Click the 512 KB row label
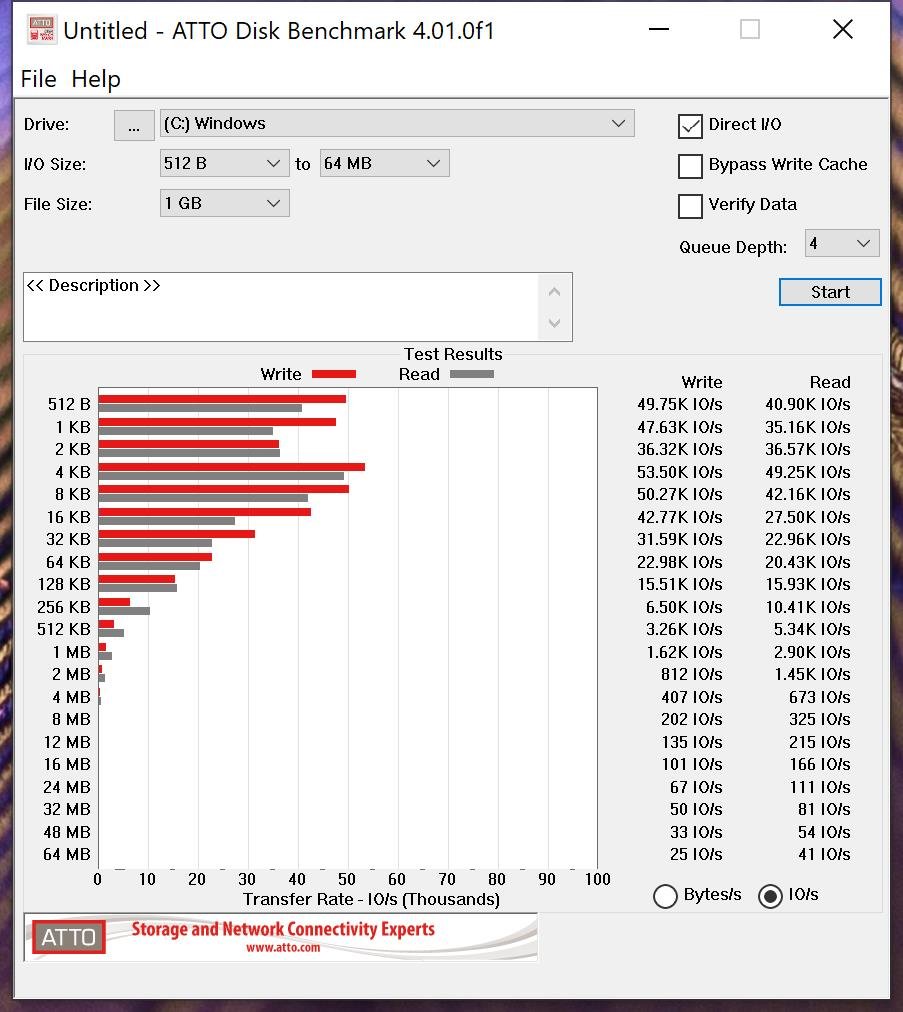The width and height of the screenshot is (903, 1012). 64,629
